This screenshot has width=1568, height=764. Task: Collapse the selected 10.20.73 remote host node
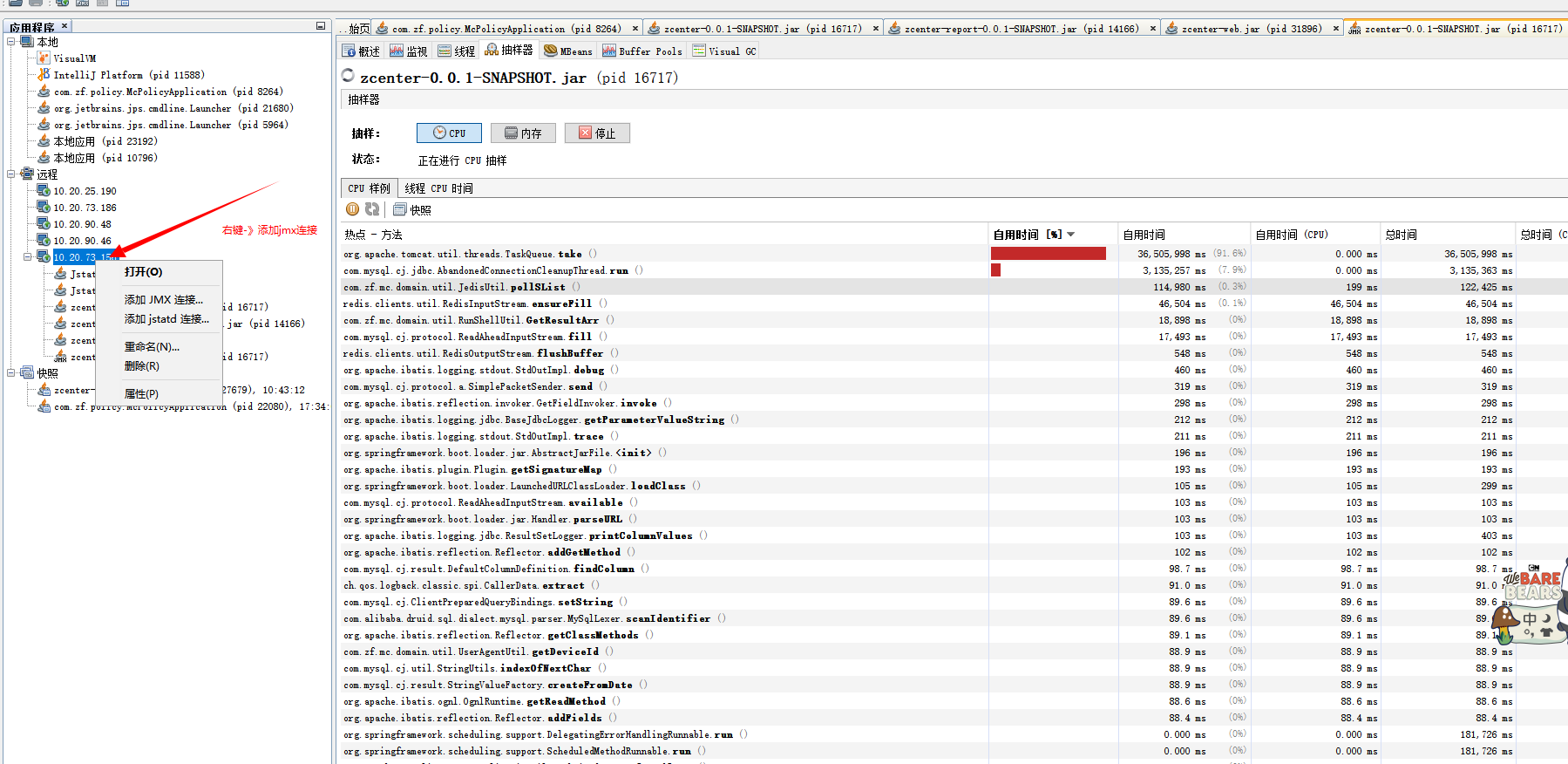coord(28,257)
